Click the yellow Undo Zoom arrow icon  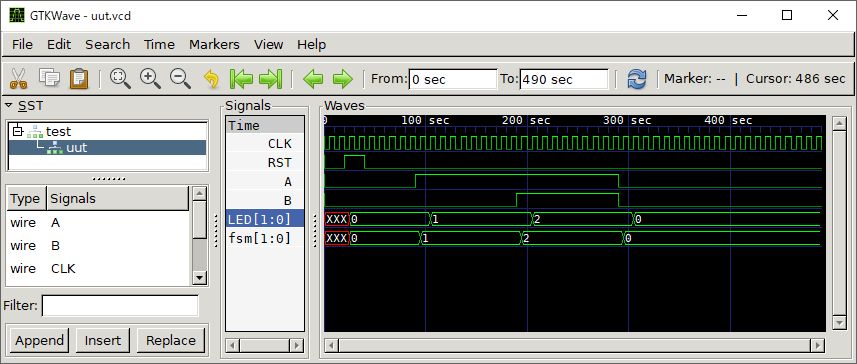click(211, 79)
